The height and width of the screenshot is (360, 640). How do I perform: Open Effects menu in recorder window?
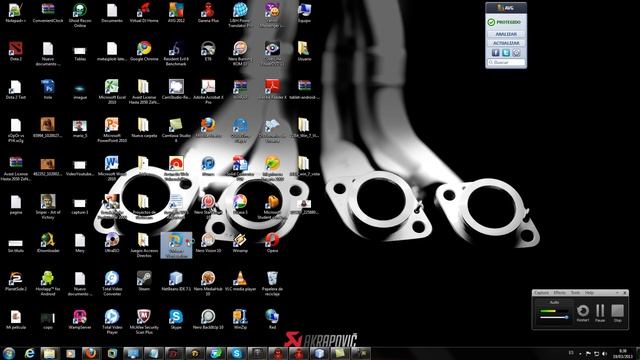560,293
